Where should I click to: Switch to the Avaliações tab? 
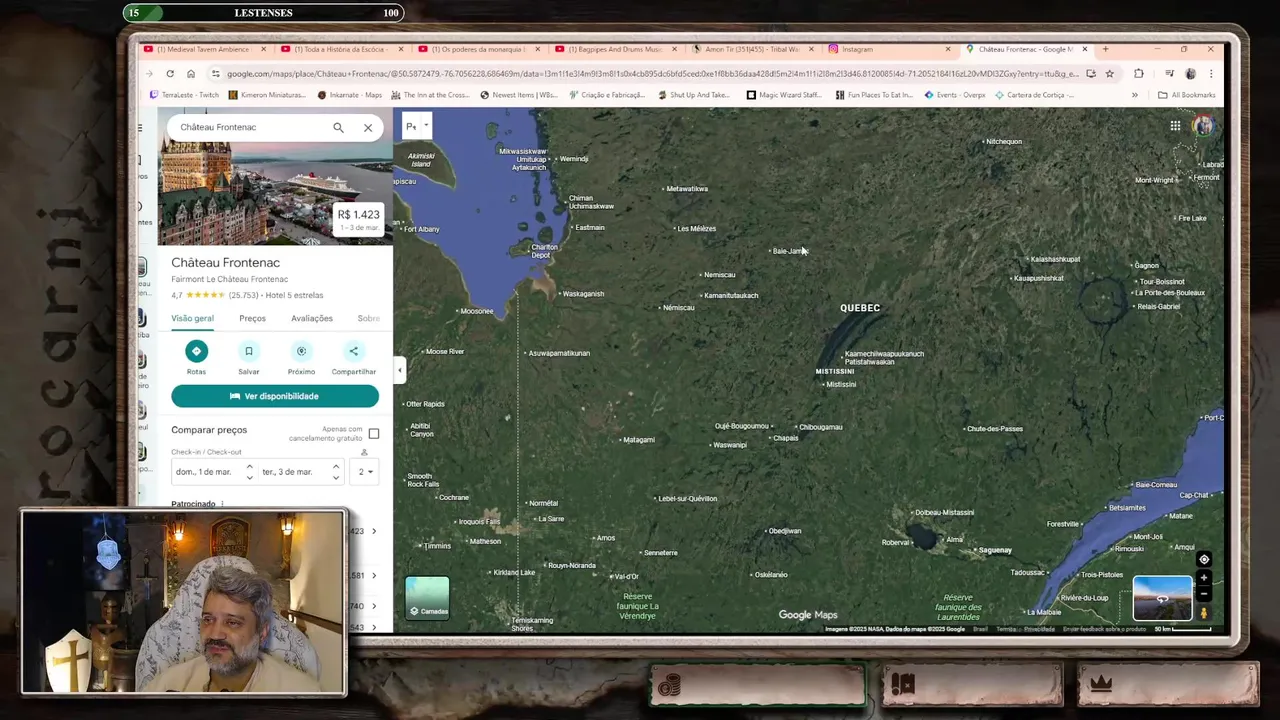pos(312,318)
